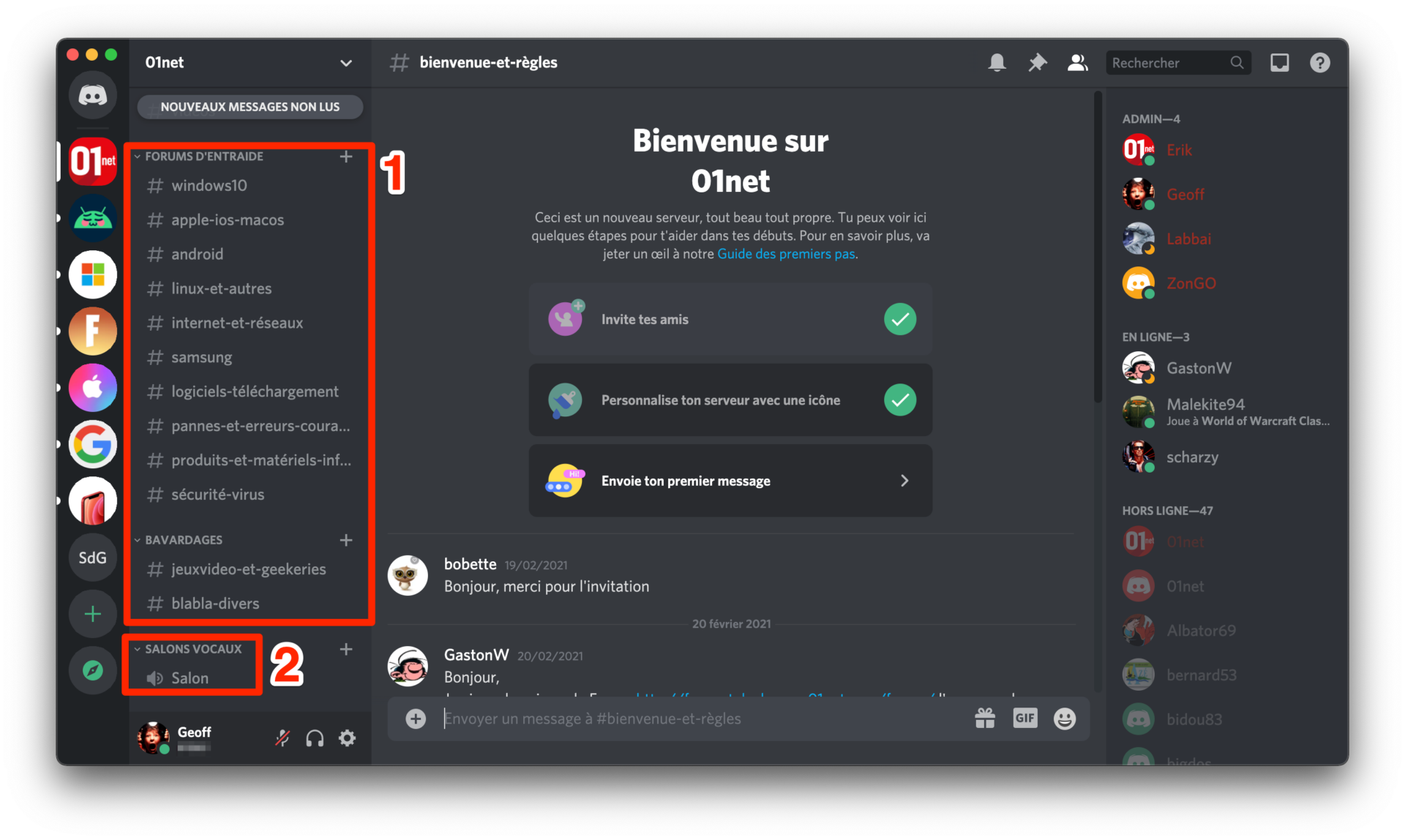Focus the Rechercher search field
Image resolution: width=1405 pixels, height=840 pixels.
(1179, 62)
